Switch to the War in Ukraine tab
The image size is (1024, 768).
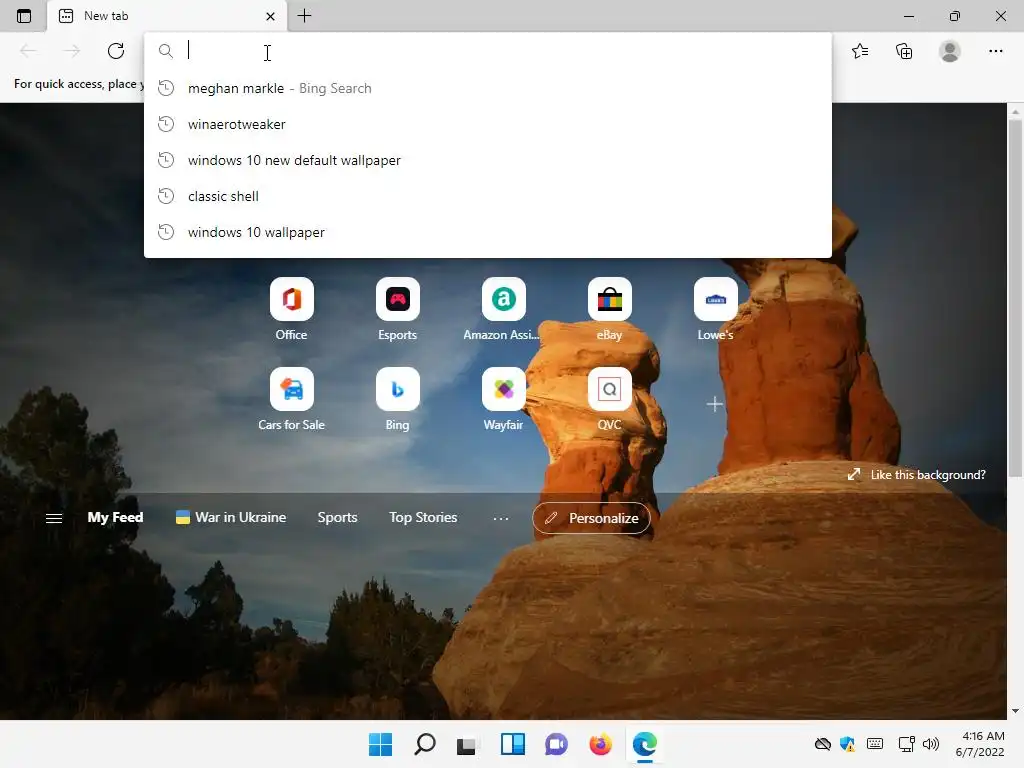coord(231,517)
